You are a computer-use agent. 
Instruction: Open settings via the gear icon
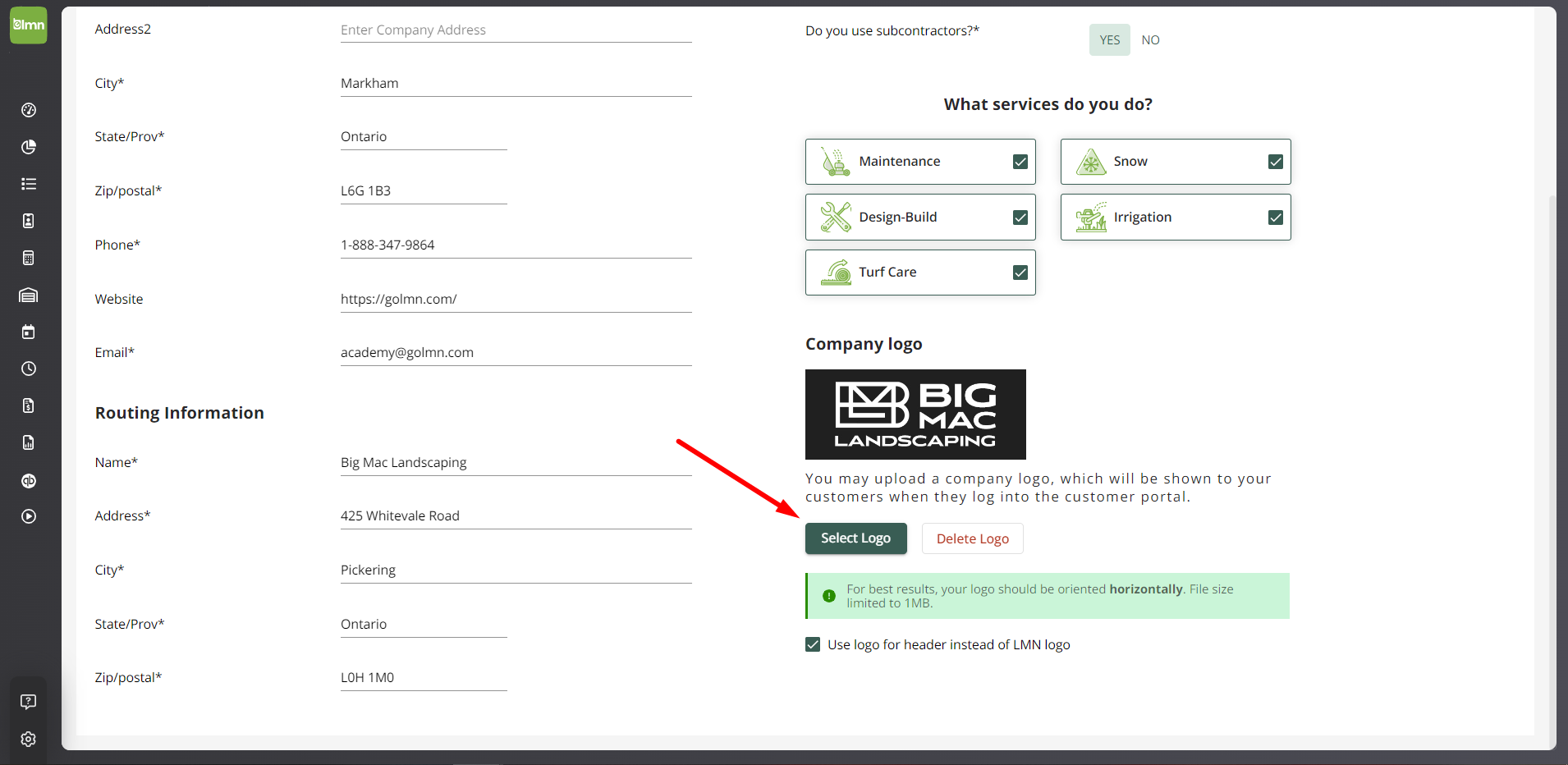click(29, 739)
